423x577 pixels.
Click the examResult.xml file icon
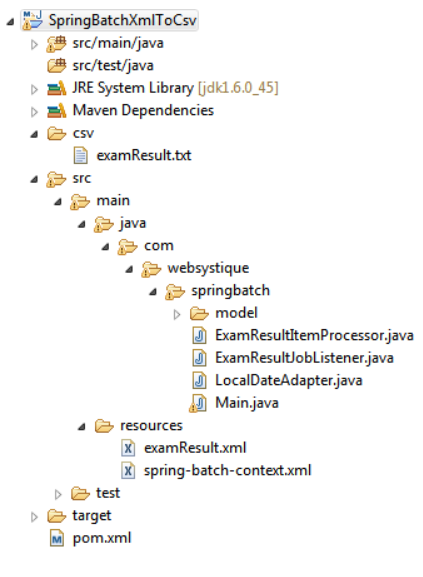click(128, 448)
